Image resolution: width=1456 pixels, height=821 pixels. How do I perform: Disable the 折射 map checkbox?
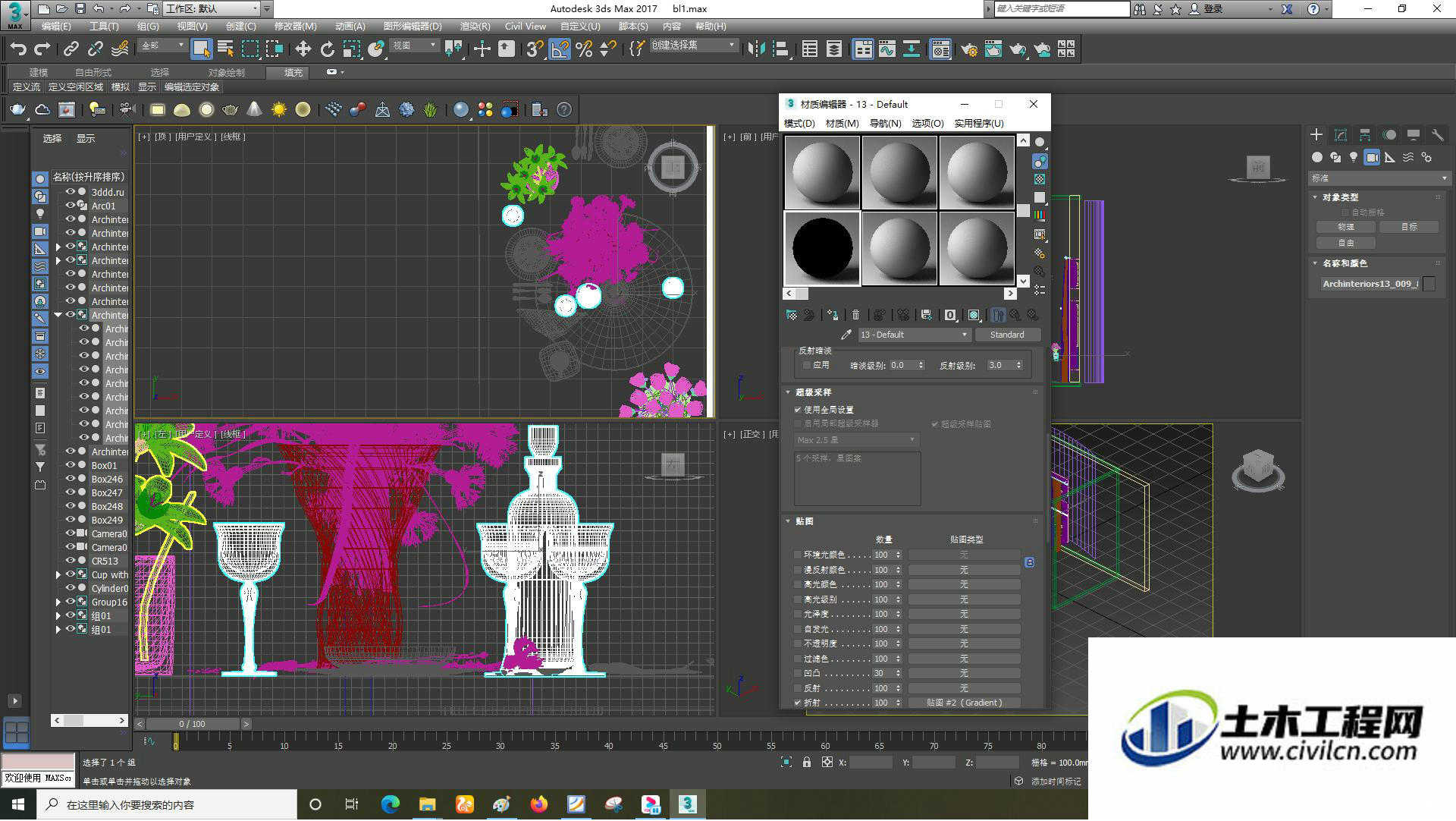[x=798, y=703]
